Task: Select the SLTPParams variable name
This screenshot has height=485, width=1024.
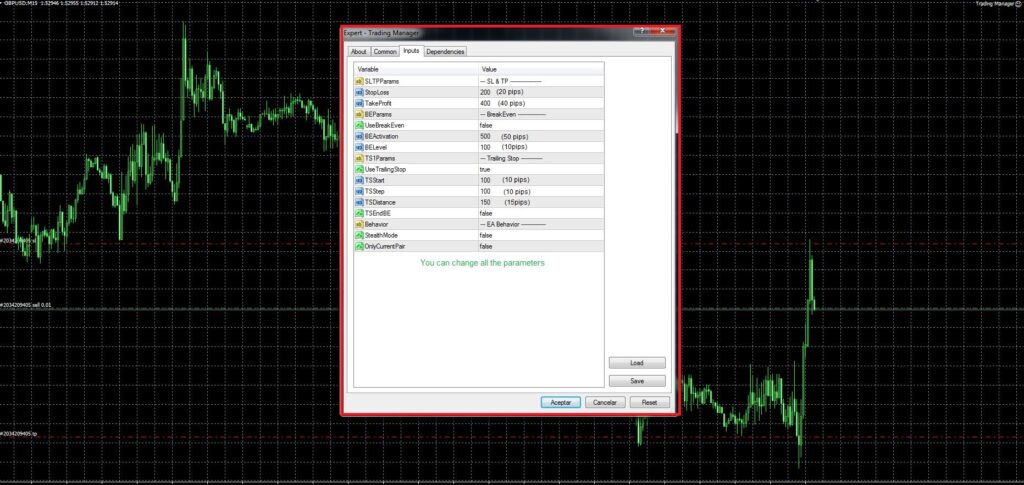Action: click(382, 81)
